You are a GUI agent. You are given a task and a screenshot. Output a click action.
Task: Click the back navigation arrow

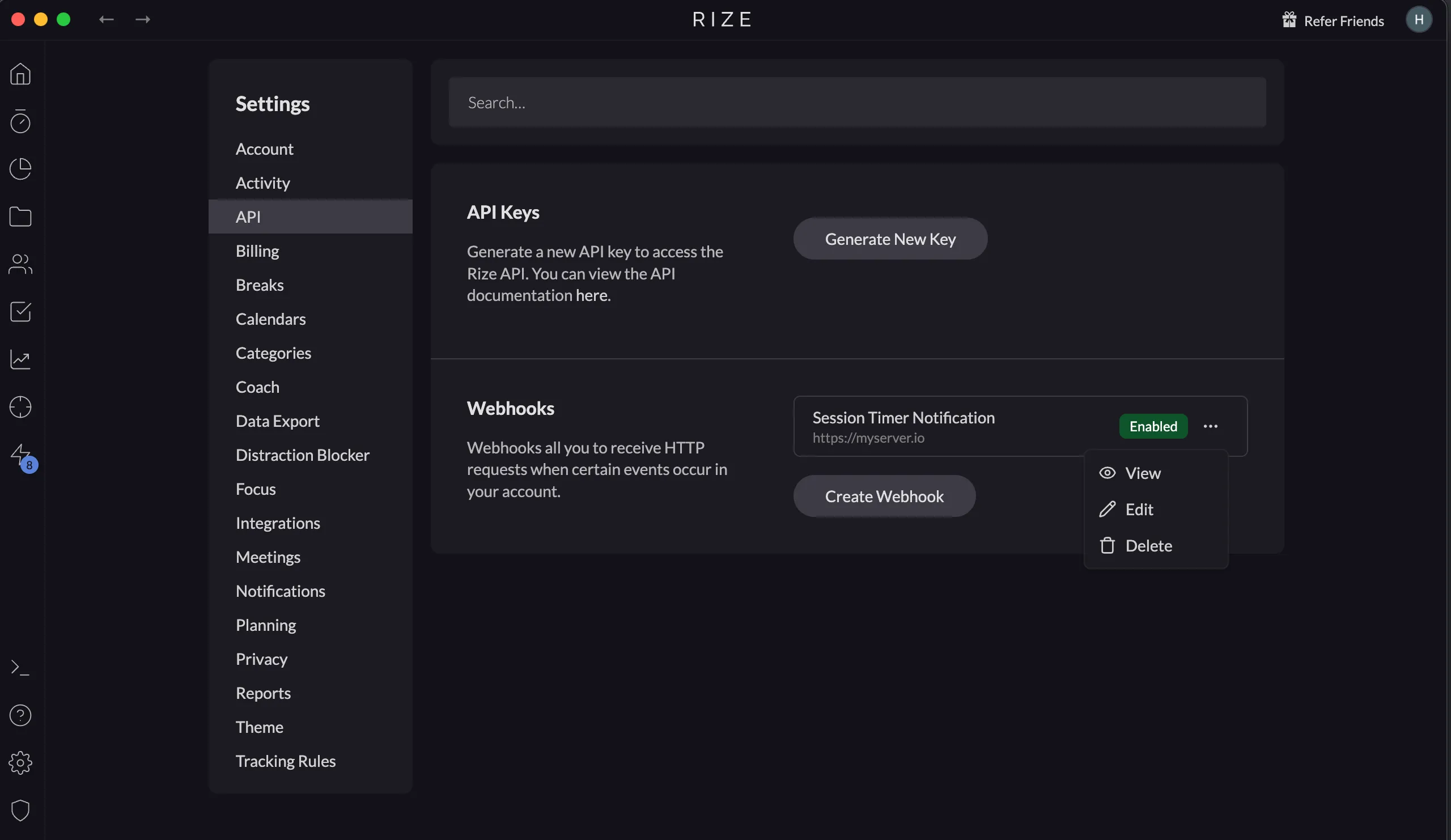pos(106,19)
